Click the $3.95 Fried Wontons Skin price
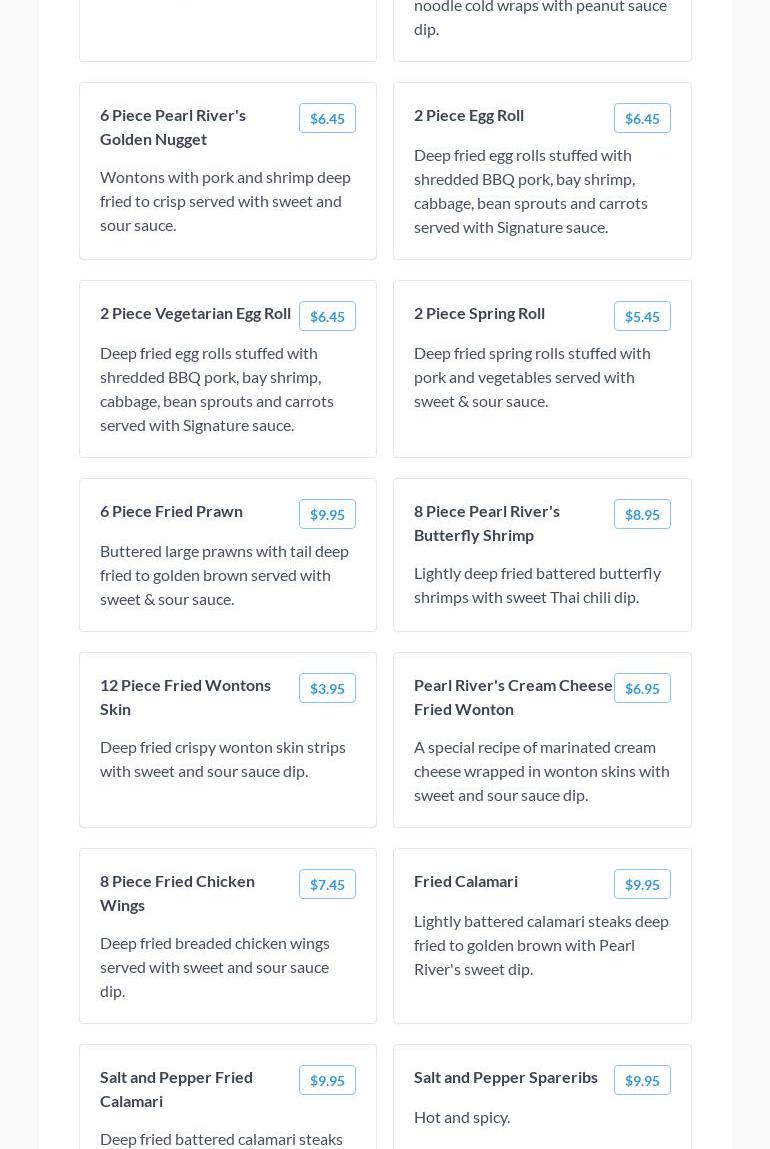 tap(327, 688)
